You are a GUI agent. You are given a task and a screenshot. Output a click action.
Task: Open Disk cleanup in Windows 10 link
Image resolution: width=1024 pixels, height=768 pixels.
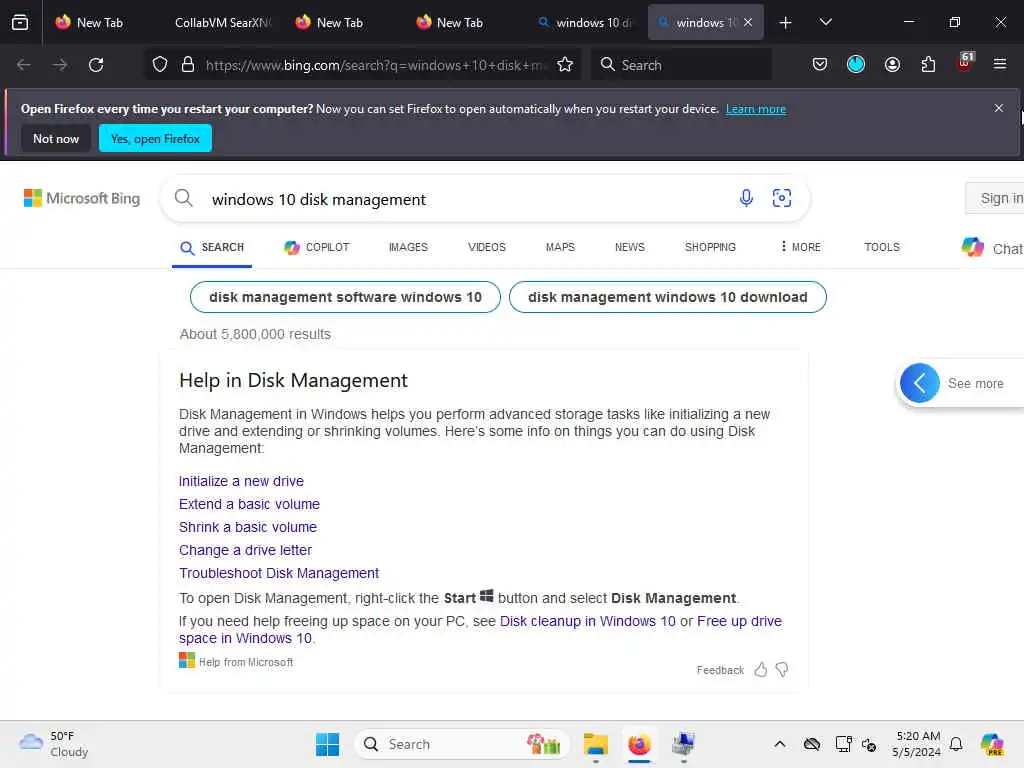(x=587, y=621)
